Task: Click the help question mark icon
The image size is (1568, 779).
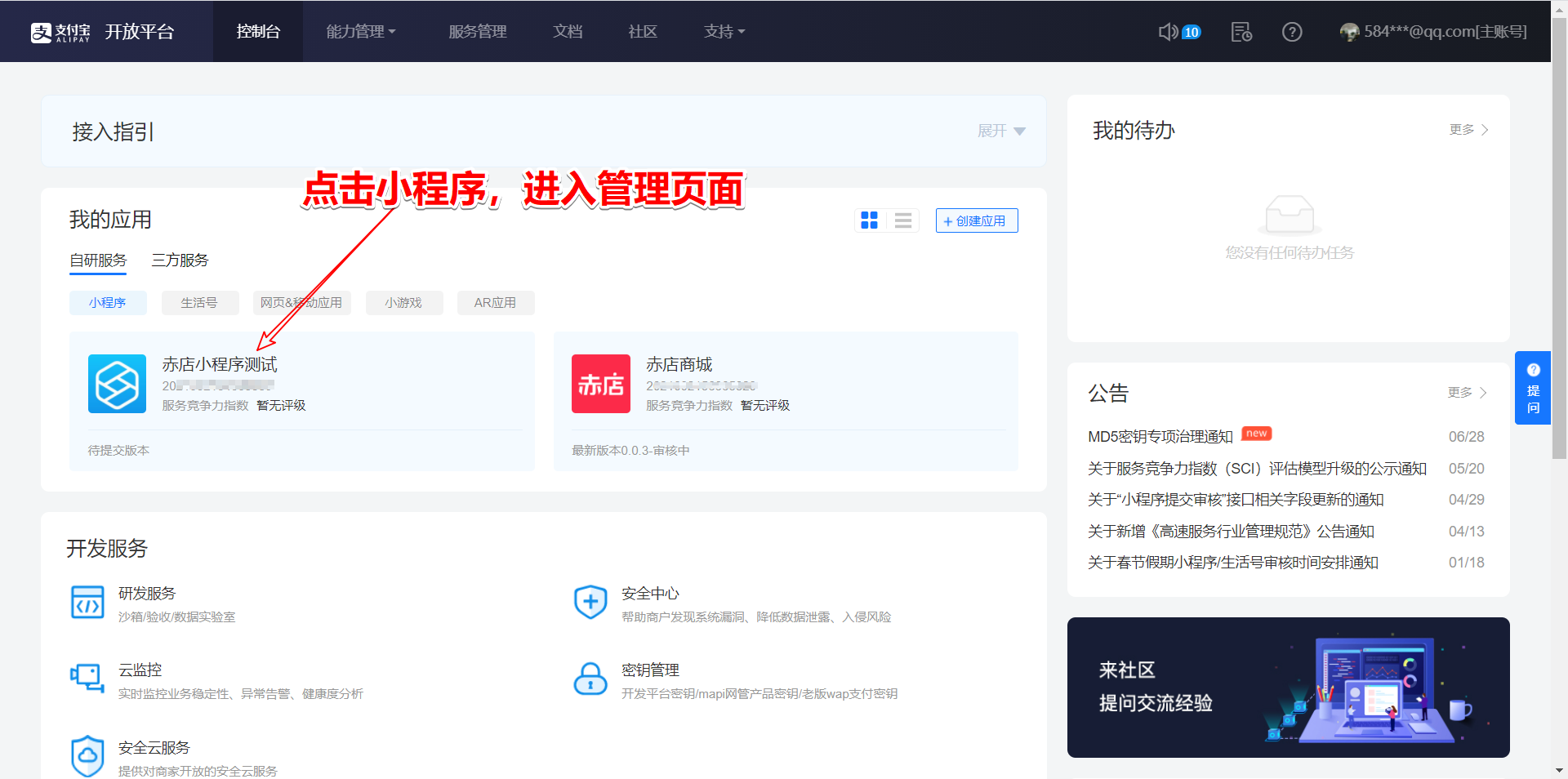Action: (x=1292, y=32)
